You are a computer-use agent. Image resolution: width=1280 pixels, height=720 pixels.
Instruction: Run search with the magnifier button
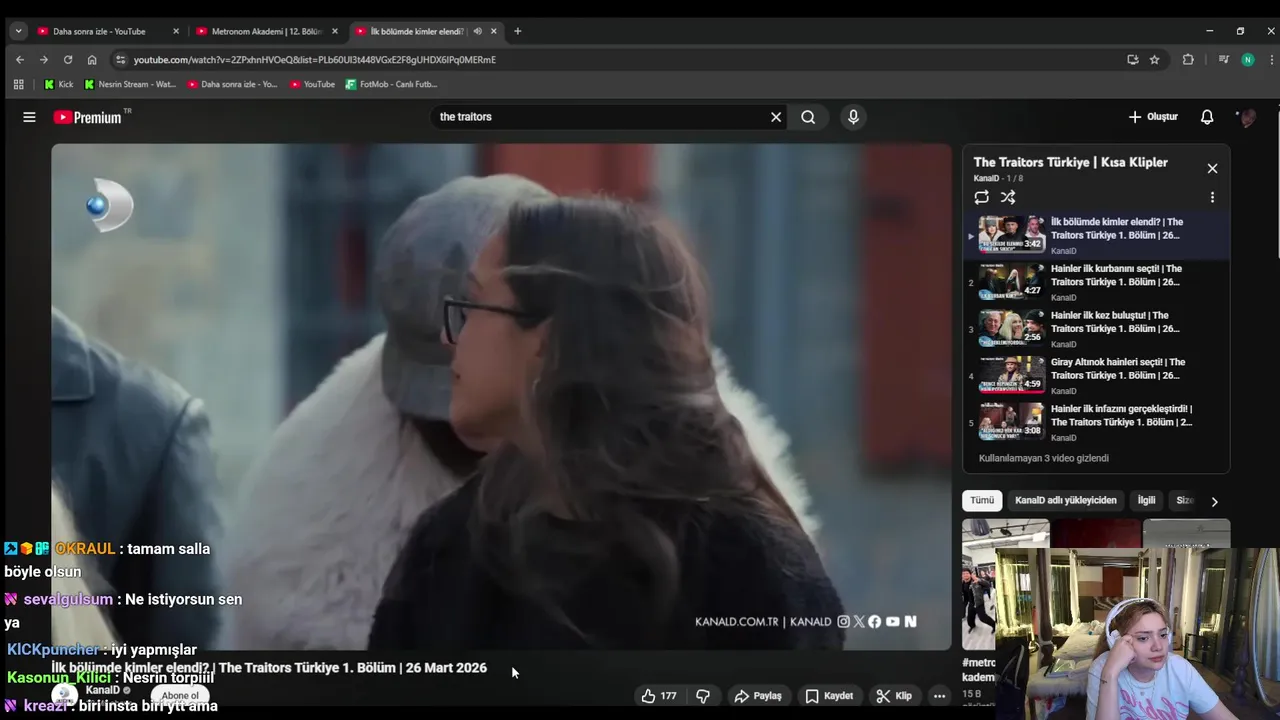click(x=808, y=117)
